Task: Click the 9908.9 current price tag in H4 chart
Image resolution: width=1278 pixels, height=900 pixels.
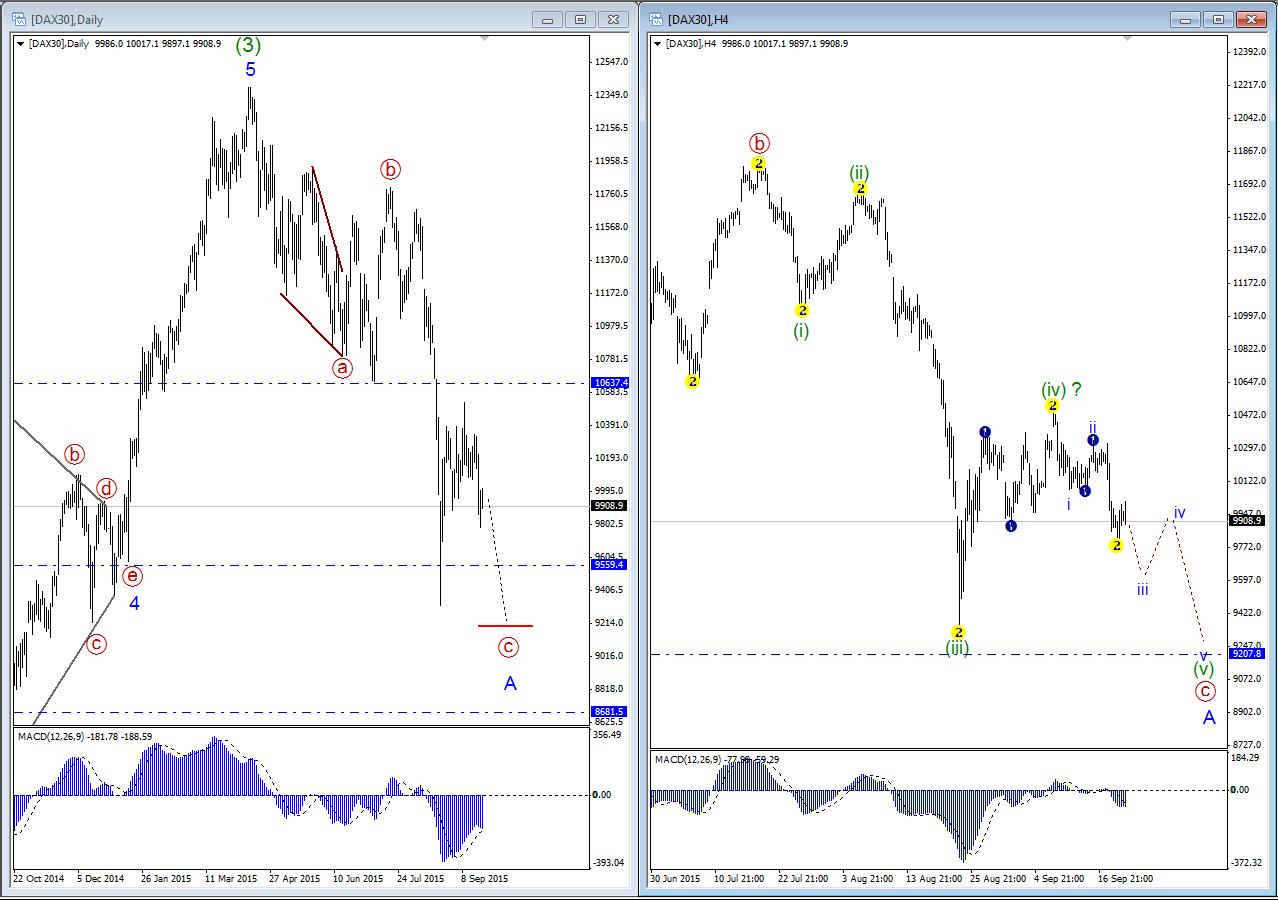Action: click(1248, 520)
